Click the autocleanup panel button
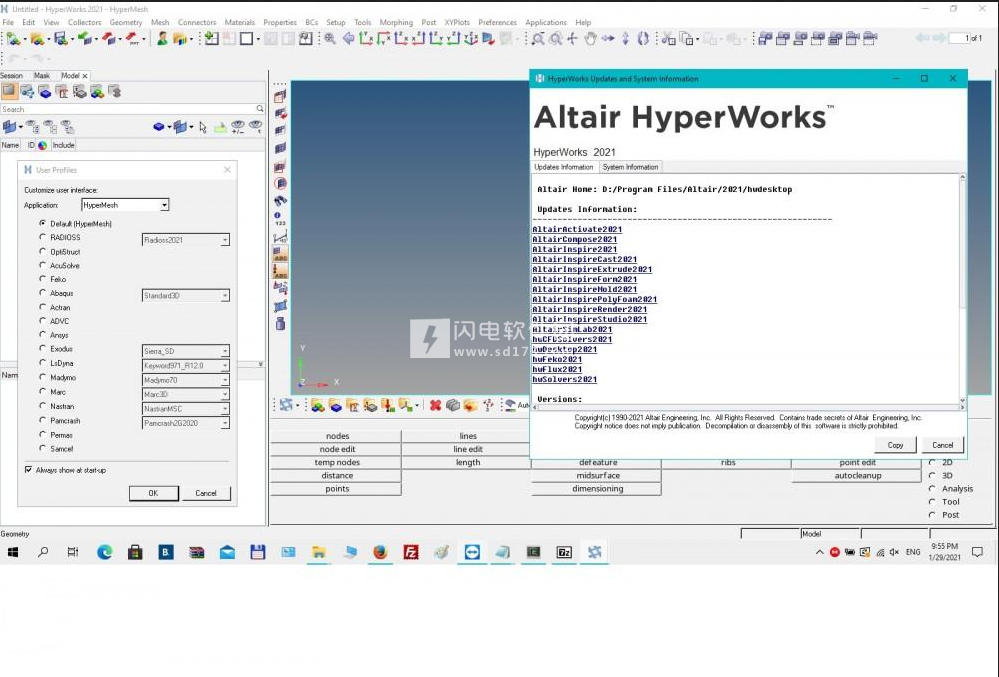999x677 pixels. (858, 476)
